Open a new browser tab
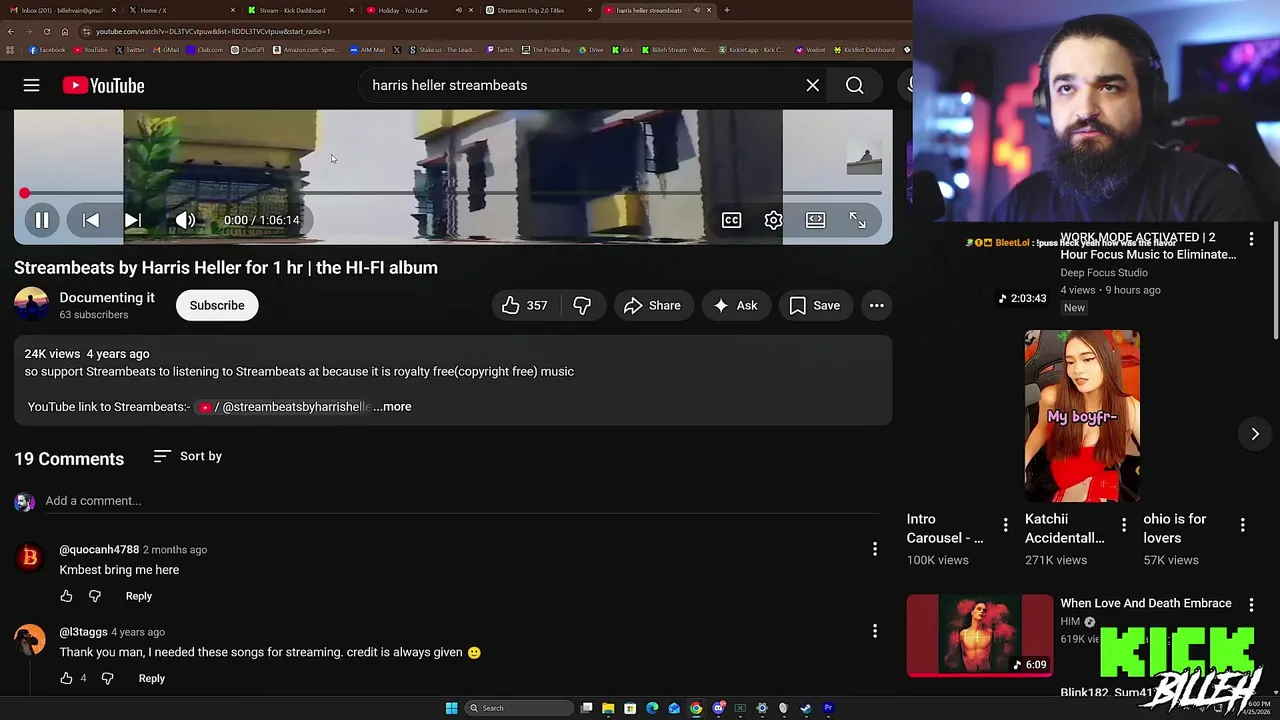 pos(727,10)
